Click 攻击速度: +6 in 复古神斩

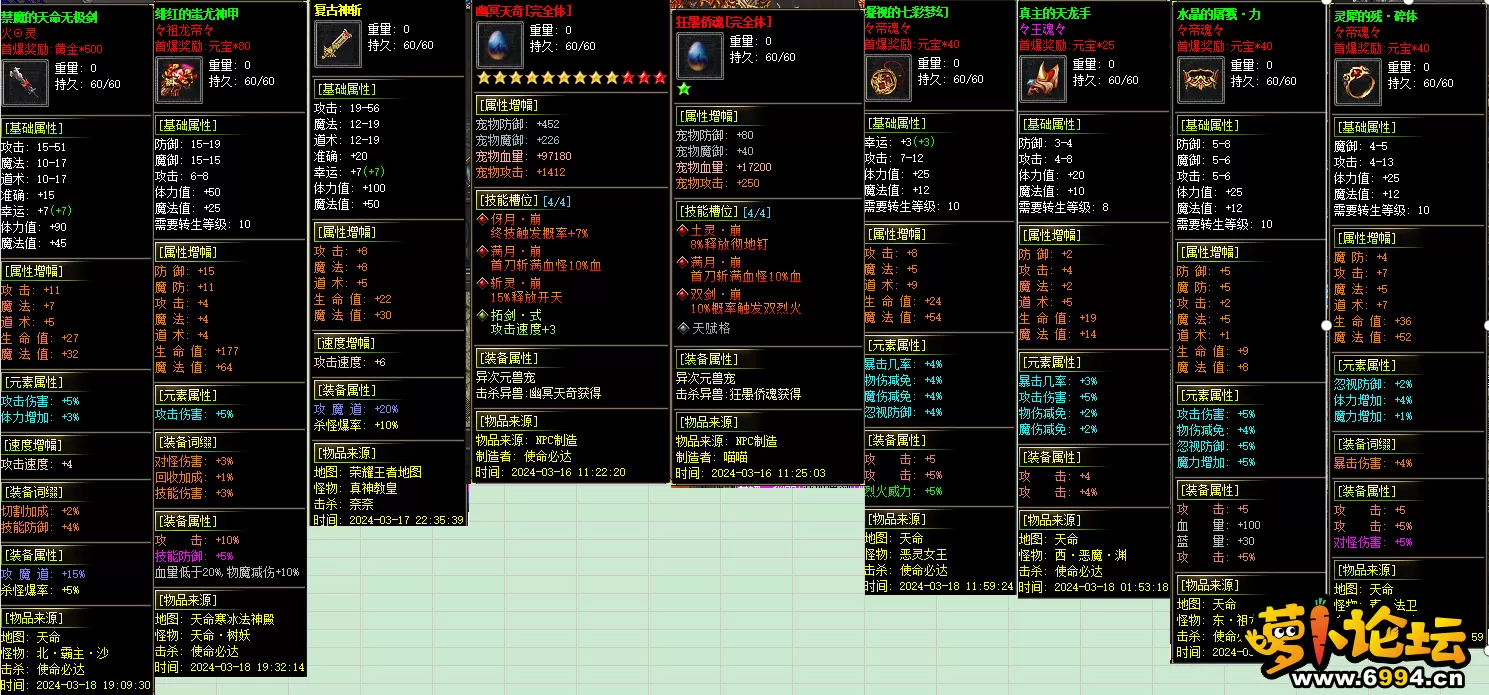(350, 362)
